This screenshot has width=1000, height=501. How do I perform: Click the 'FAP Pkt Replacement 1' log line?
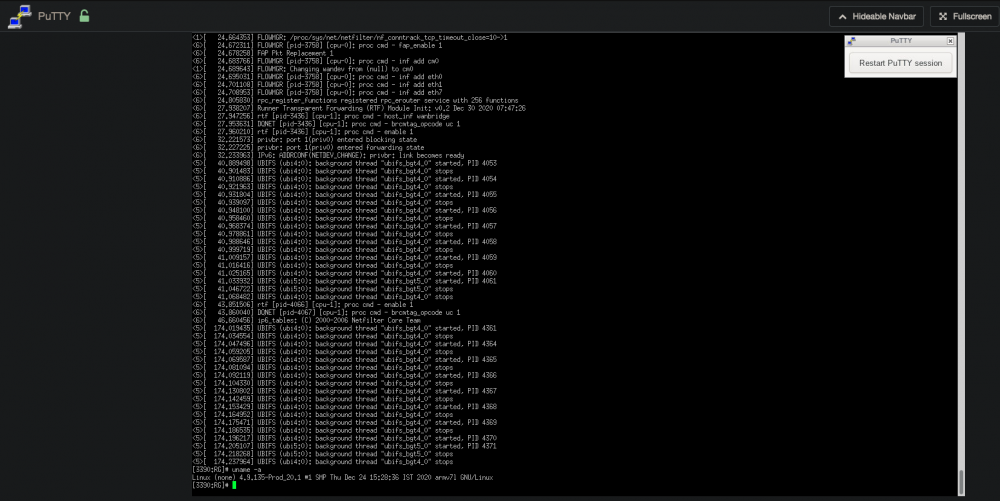(x=263, y=54)
